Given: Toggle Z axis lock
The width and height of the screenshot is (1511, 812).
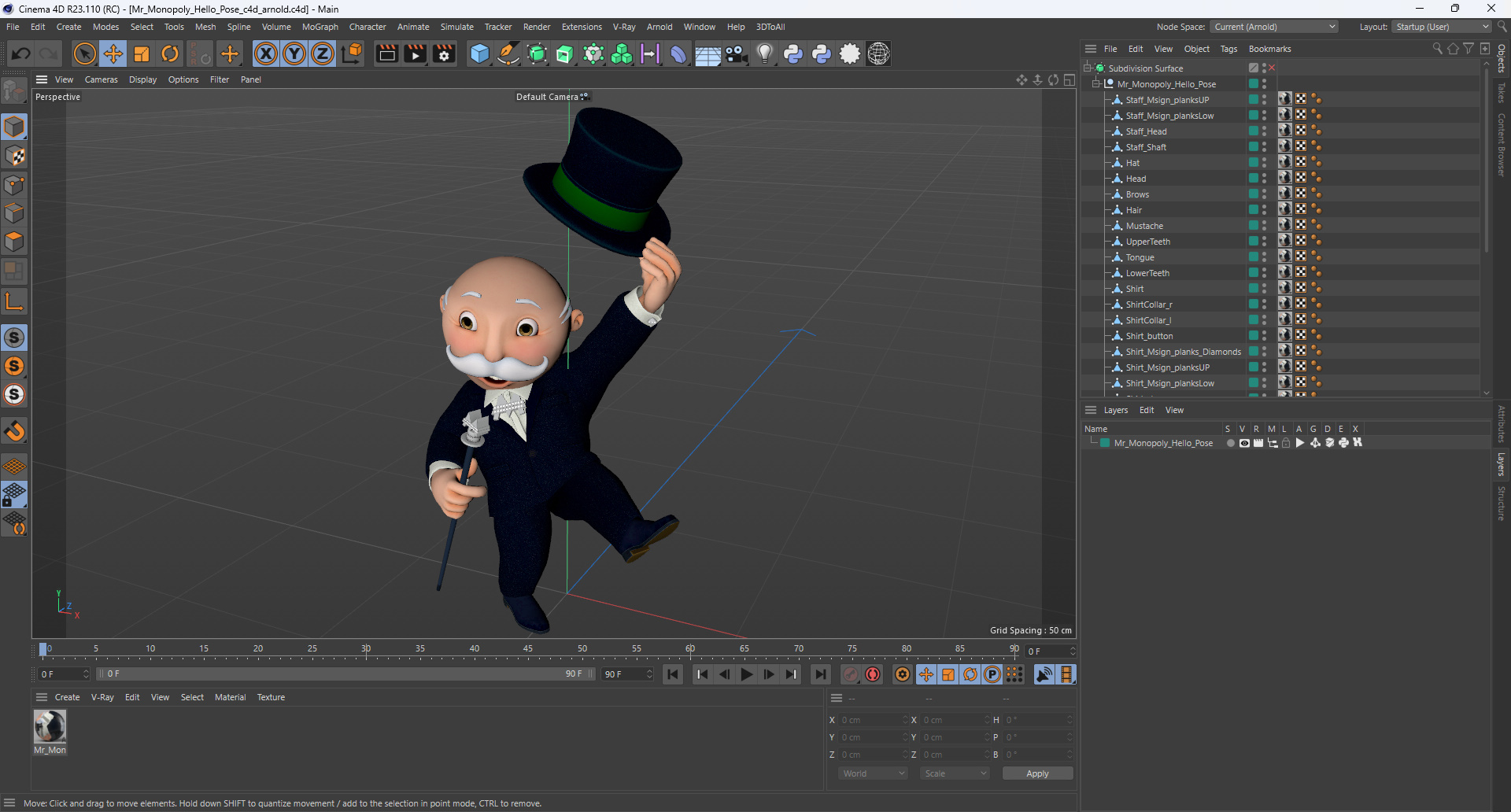Looking at the screenshot, I should [x=323, y=54].
